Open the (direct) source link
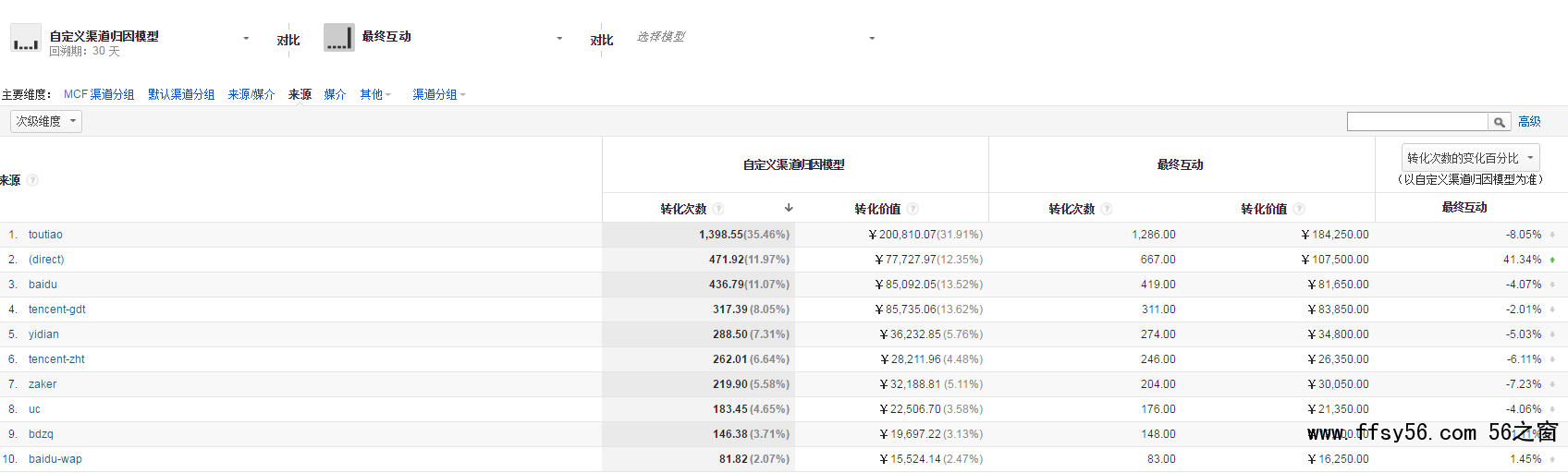1568x473 pixels. click(46, 260)
